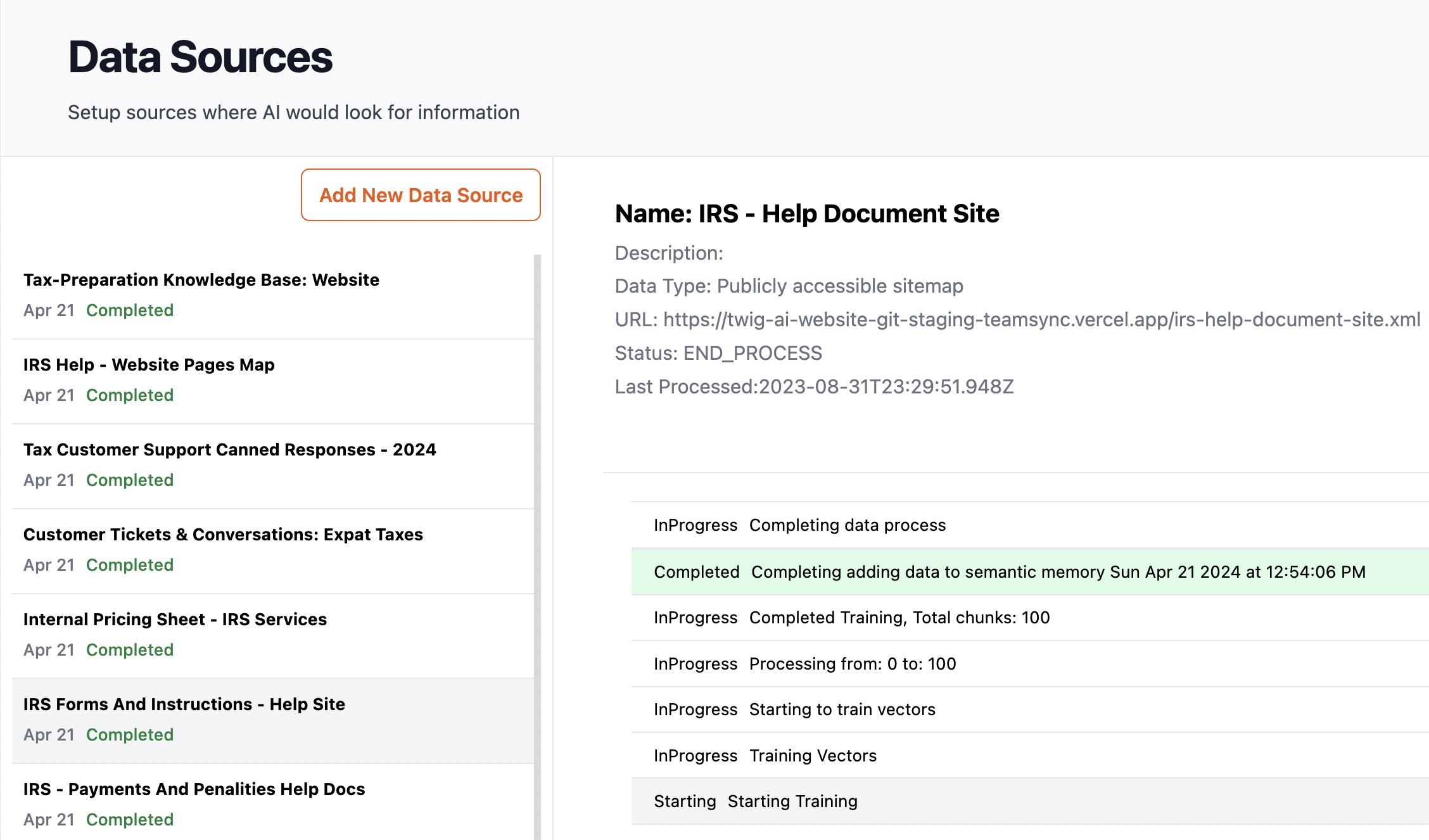Screen dimensions: 1429x840
Task: Click the Data Sources page title
Action: click(200, 57)
